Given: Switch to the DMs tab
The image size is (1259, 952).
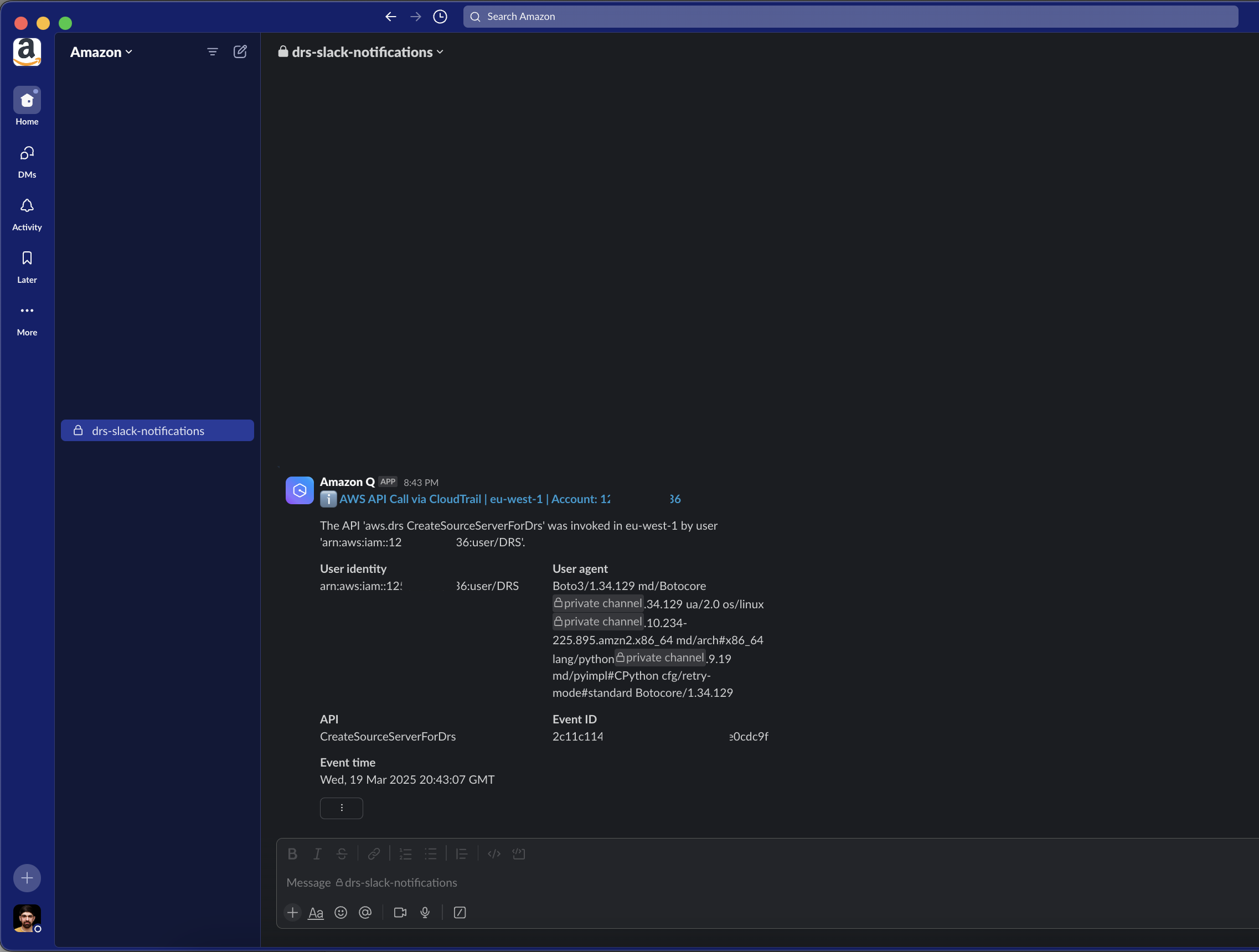Looking at the screenshot, I should 27,161.
